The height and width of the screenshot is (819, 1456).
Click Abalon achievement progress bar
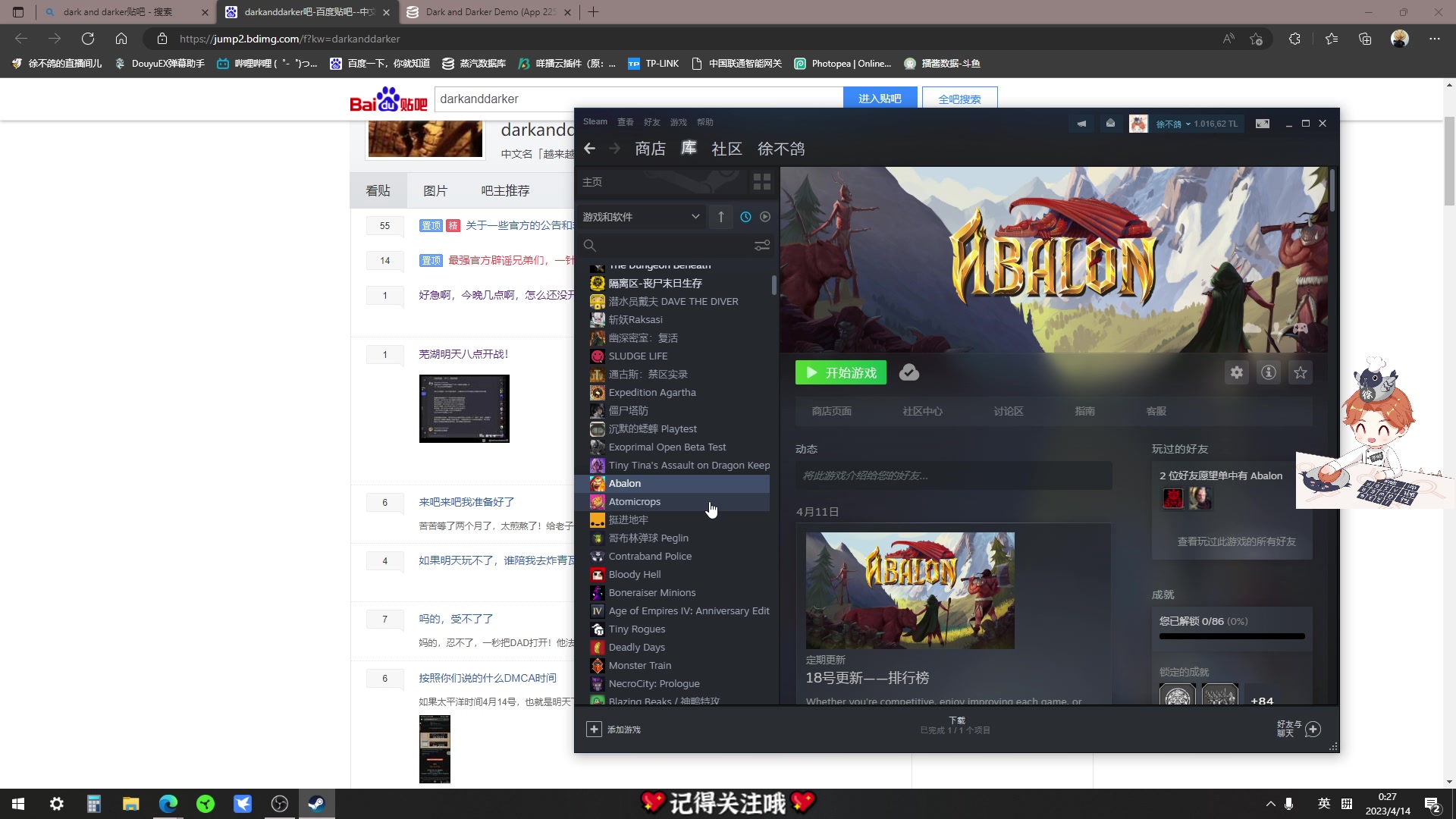pos(1232,636)
